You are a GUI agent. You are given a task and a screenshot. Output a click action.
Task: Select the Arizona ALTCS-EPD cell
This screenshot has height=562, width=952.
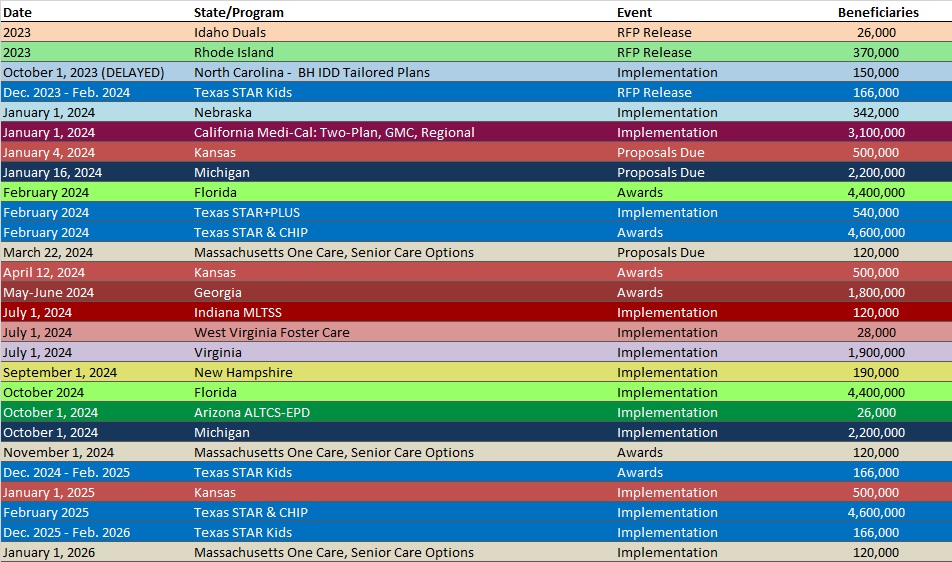pyautogui.click(x=251, y=413)
